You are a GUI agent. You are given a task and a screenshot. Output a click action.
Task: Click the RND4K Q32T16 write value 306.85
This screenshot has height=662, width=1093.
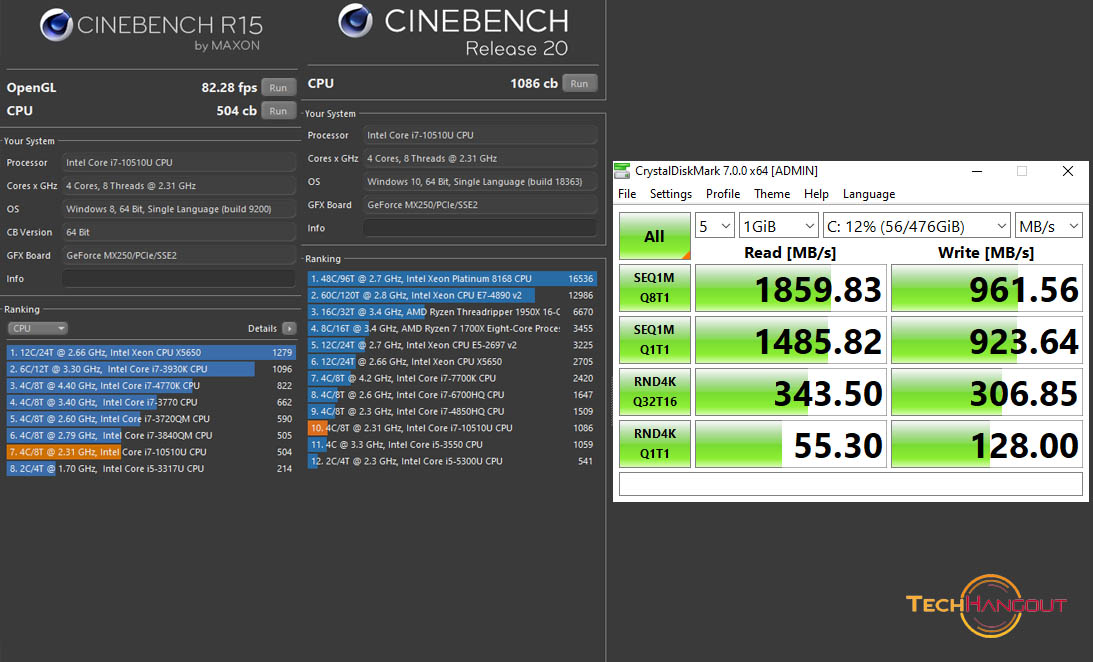click(x=986, y=392)
